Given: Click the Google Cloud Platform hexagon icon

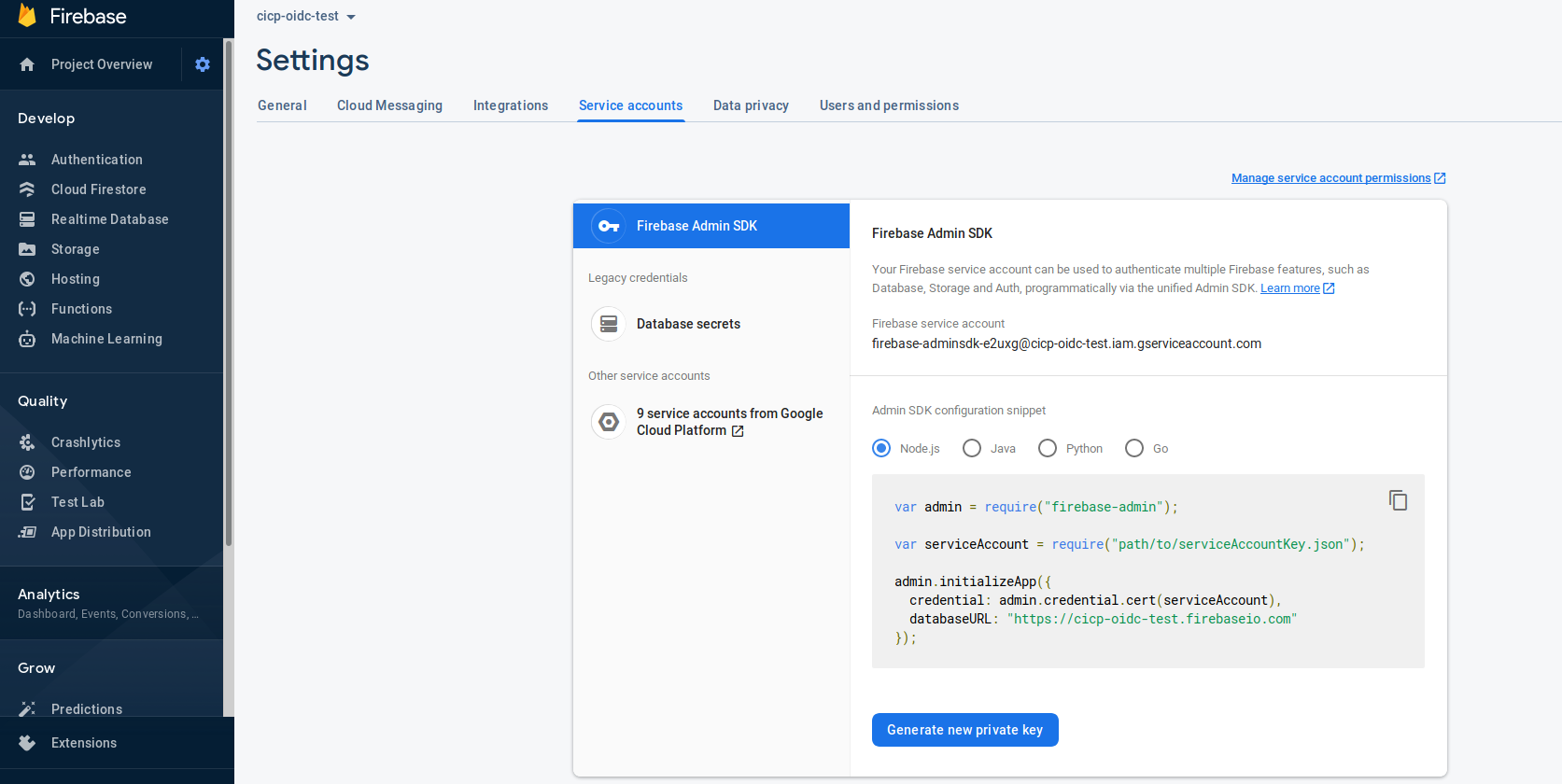Looking at the screenshot, I should click(609, 422).
